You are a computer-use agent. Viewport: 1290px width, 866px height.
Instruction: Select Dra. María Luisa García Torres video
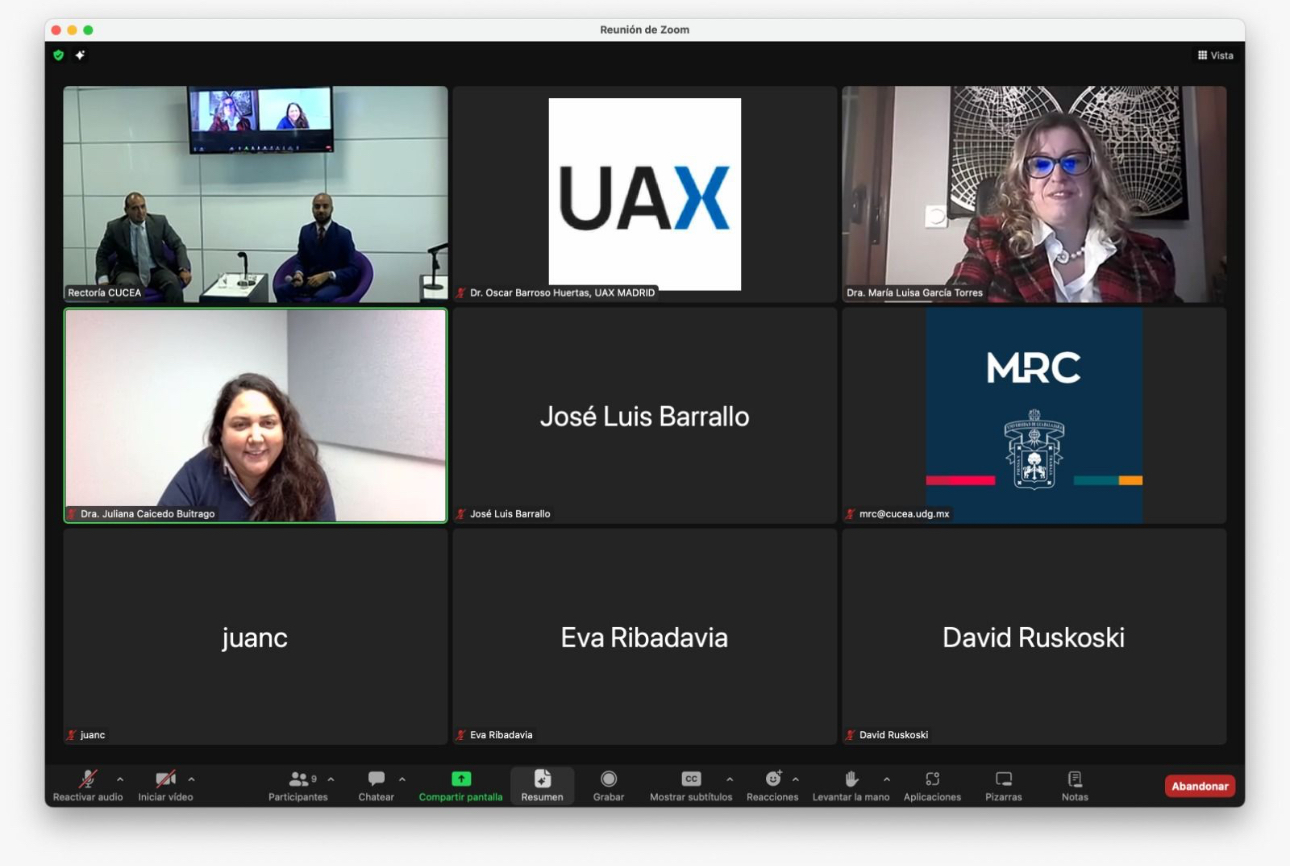1034,194
